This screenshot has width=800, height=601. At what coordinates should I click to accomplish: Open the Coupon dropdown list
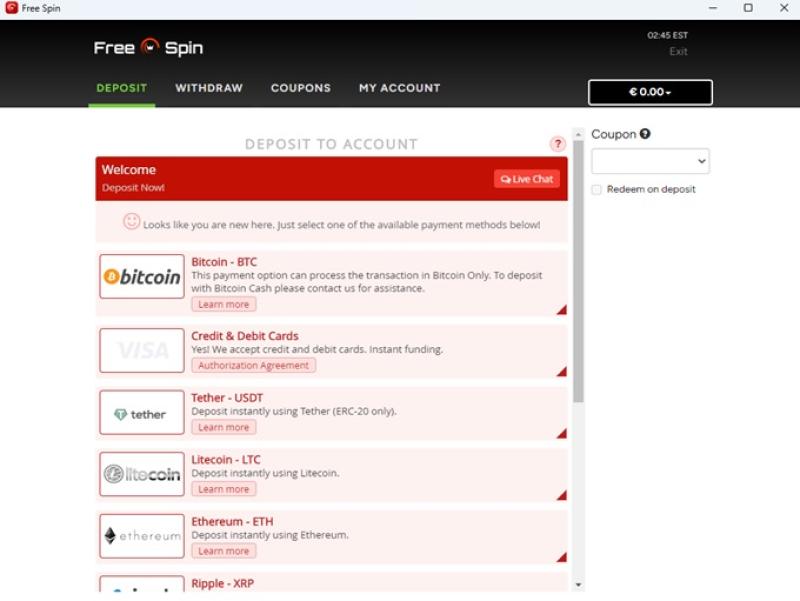[x=650, y=161]
